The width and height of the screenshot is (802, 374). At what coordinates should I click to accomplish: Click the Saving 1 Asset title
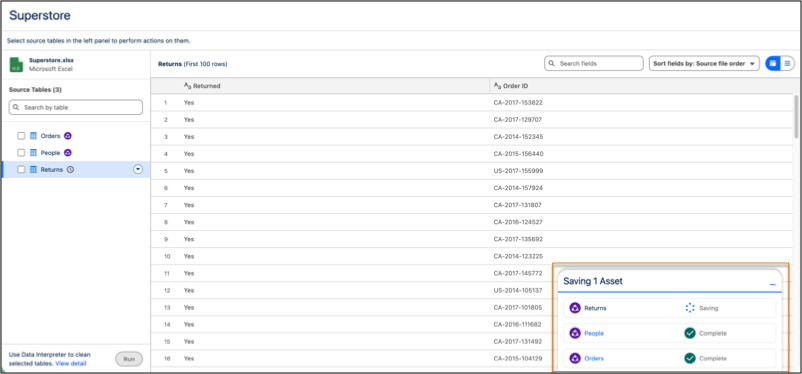coord(593,281)
